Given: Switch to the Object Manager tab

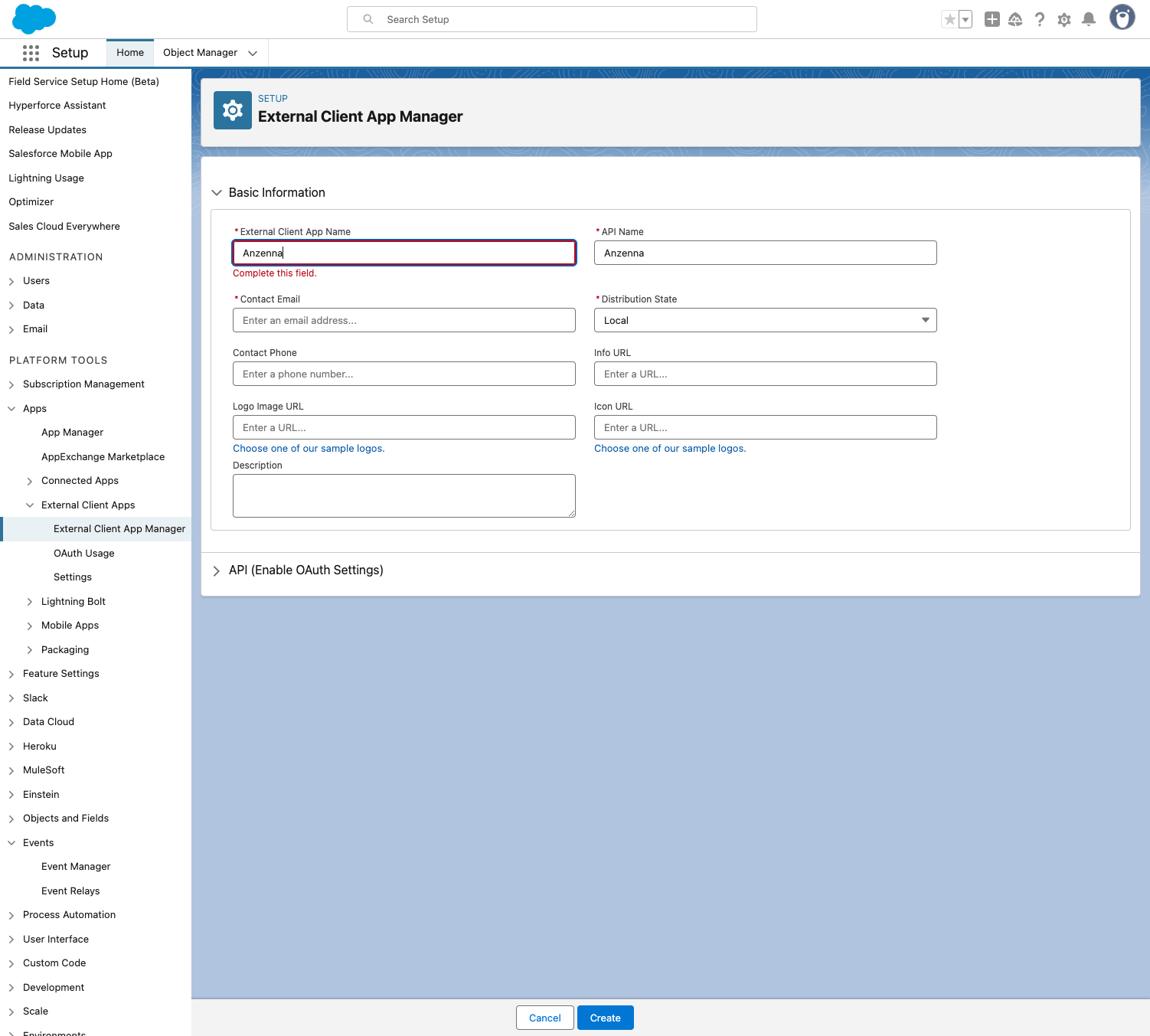Looking at the screenshot, I should point(200,53).
